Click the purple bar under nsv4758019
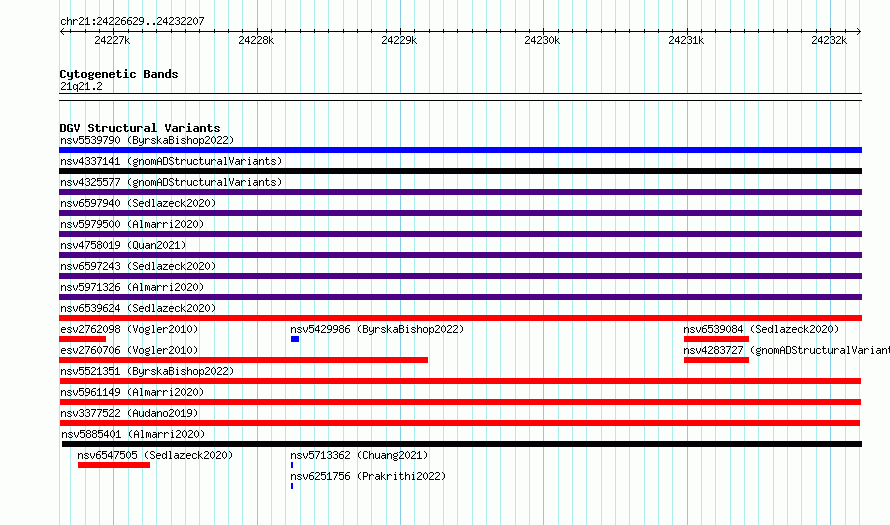890x525 pixels. (x=460, y=255)
